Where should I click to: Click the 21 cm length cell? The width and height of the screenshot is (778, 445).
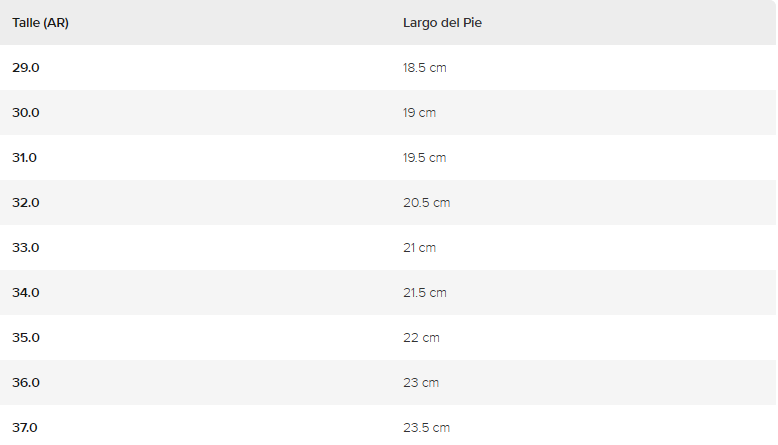coord(419,248)
